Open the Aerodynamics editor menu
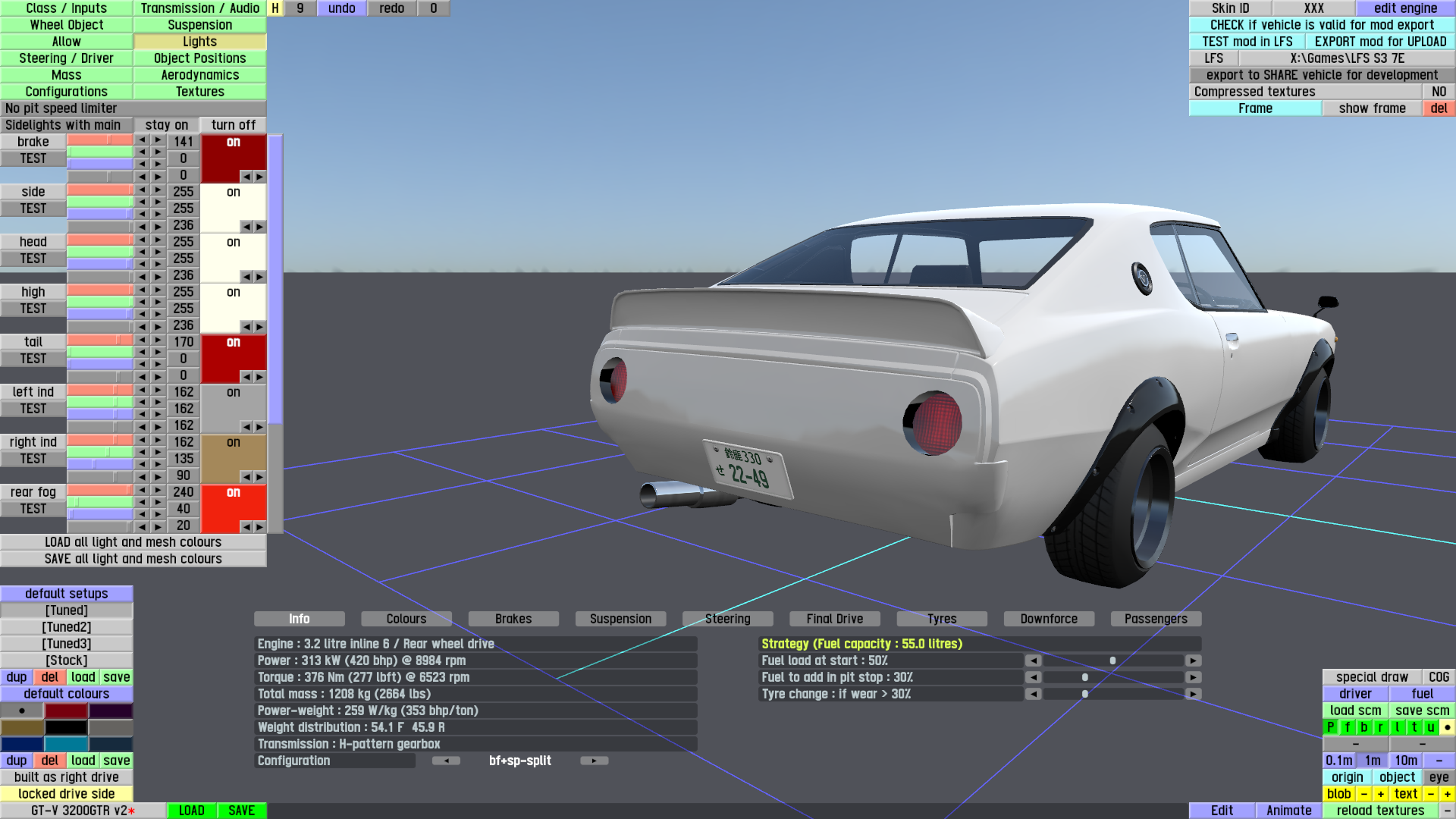 (x=199, y=75)
